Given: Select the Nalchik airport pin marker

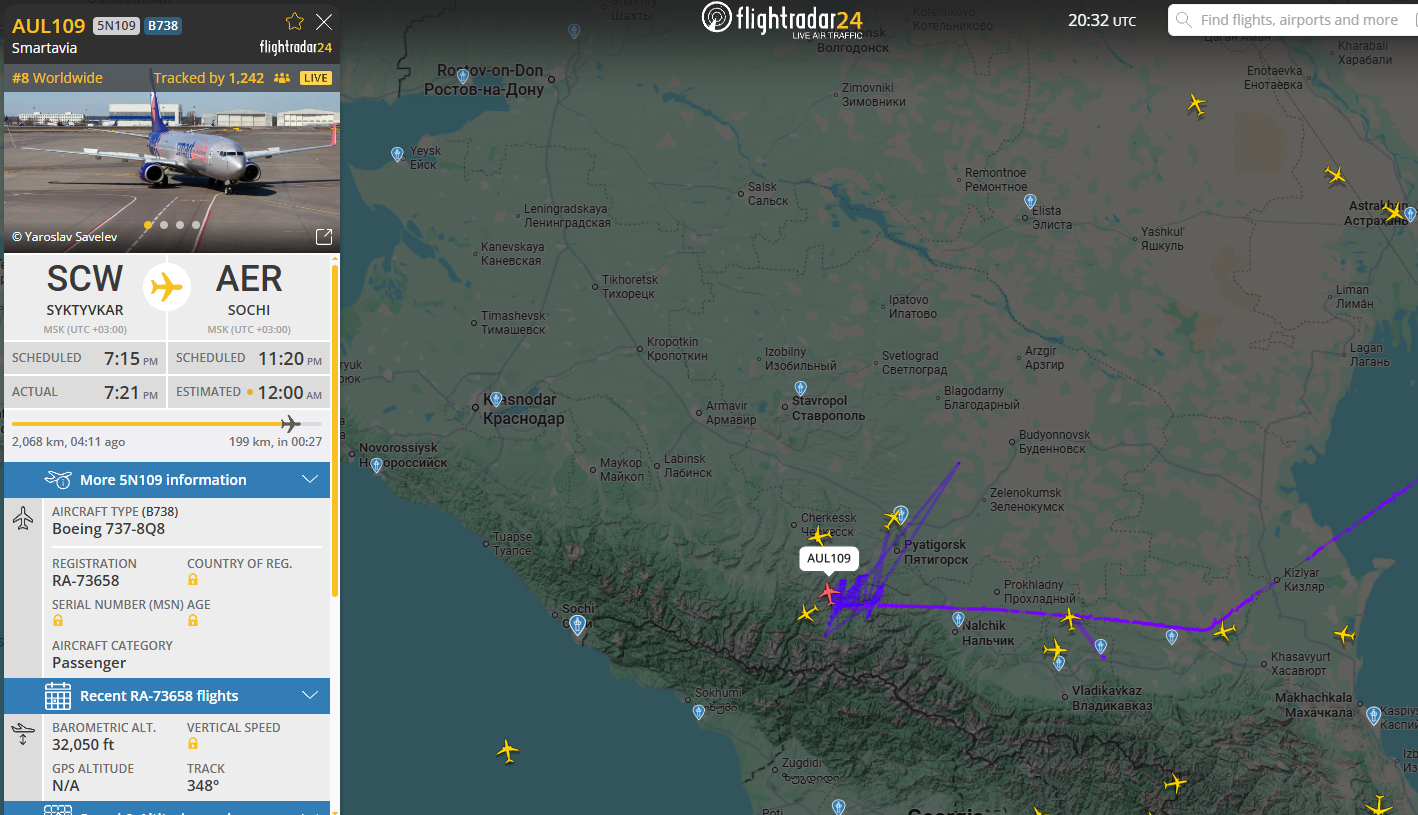Looking at the screenshot, I should point(958,620).
